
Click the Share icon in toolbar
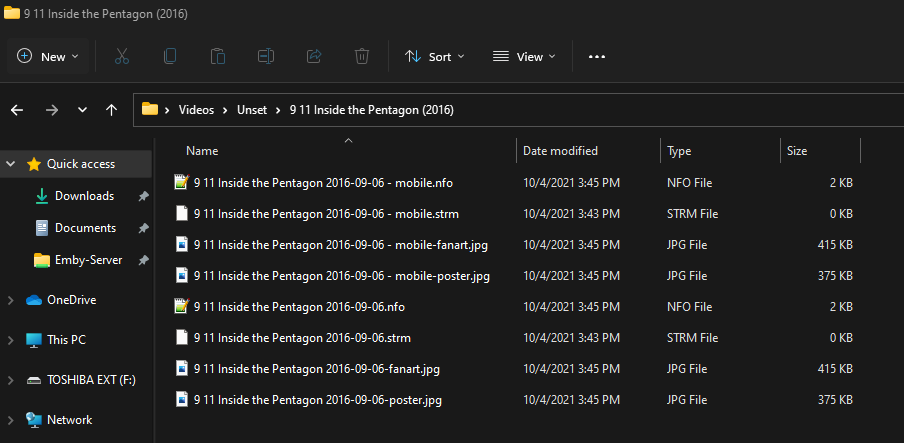(x=314, y=57)
